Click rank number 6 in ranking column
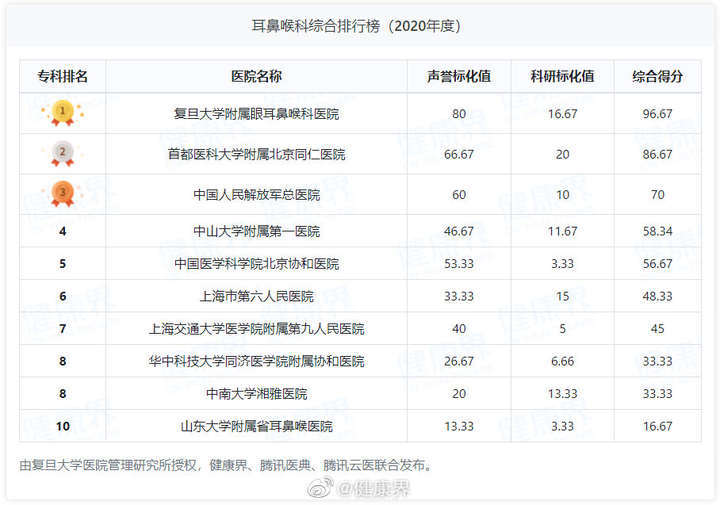This screenshot has height=505, width=720. (x=62, y=296)
